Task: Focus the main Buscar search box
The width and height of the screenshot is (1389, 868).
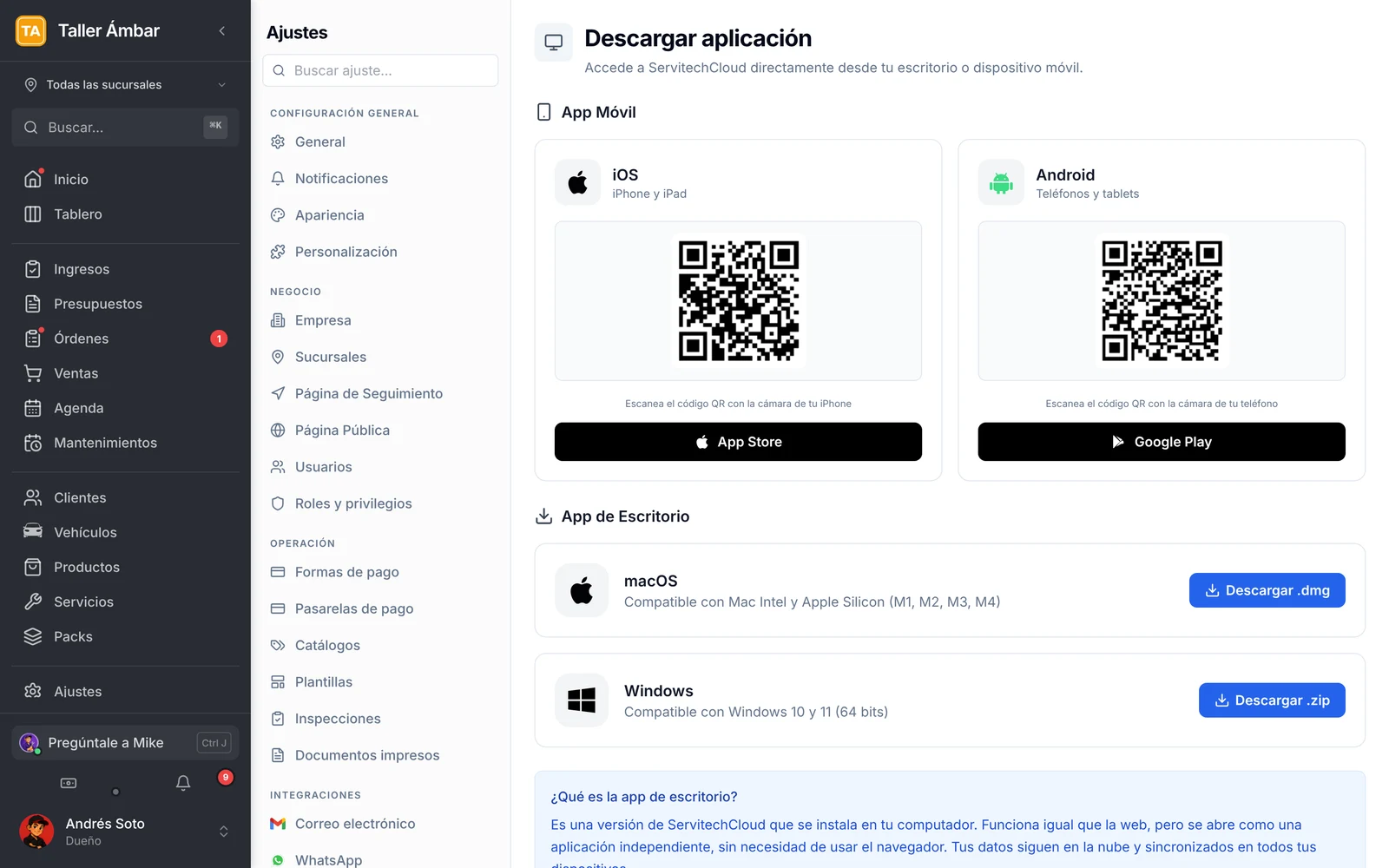Action: (x=125, y=127)
